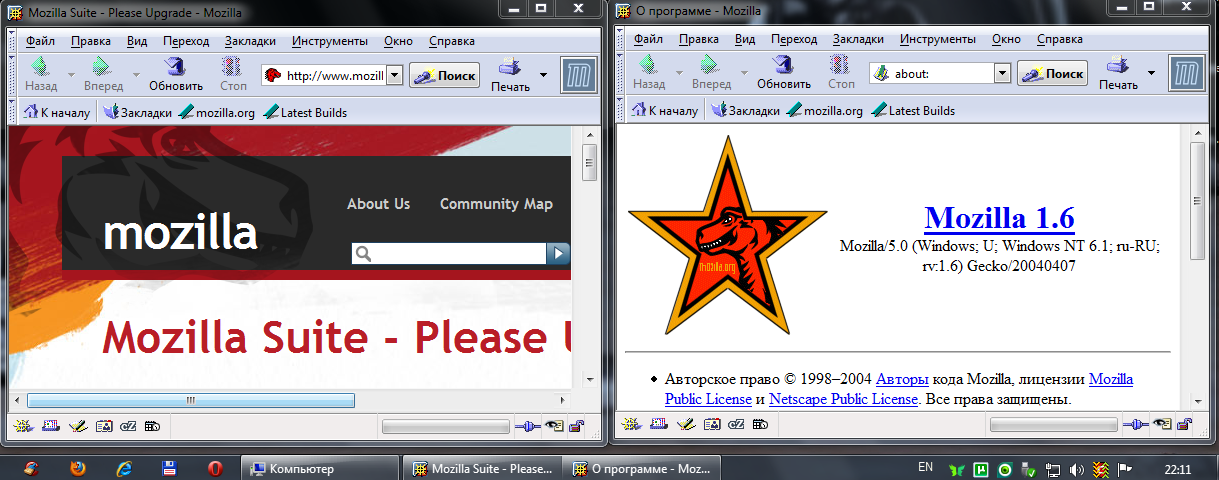This screenshot has width=1219, height=480.
Task: Toggle online/offline plug icon in left window
Action: (528, 426)
